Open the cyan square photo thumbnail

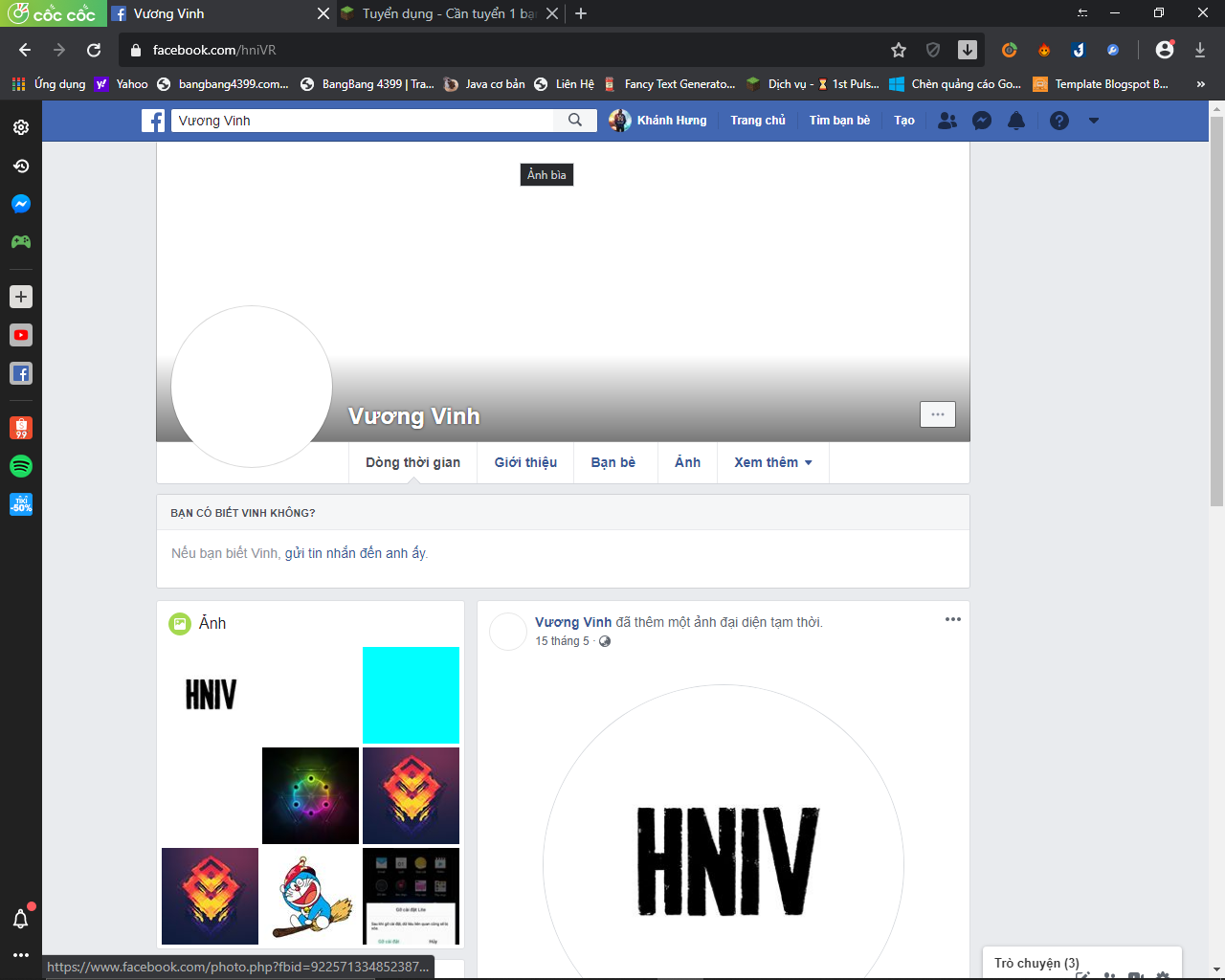[411, 695]
